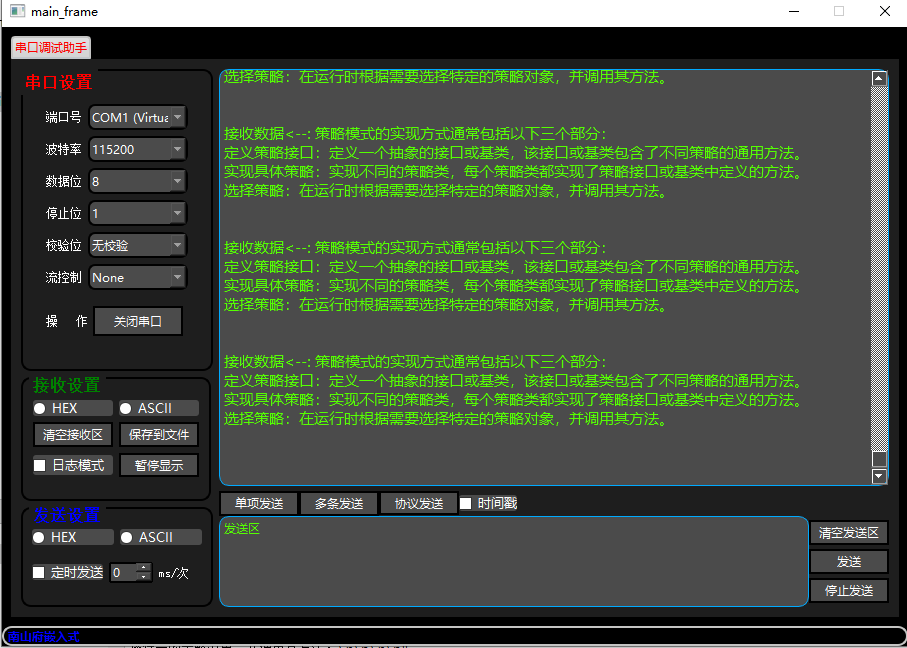
Task: Open the 波特率 115200 dropdown
Action: coord(137,149)
